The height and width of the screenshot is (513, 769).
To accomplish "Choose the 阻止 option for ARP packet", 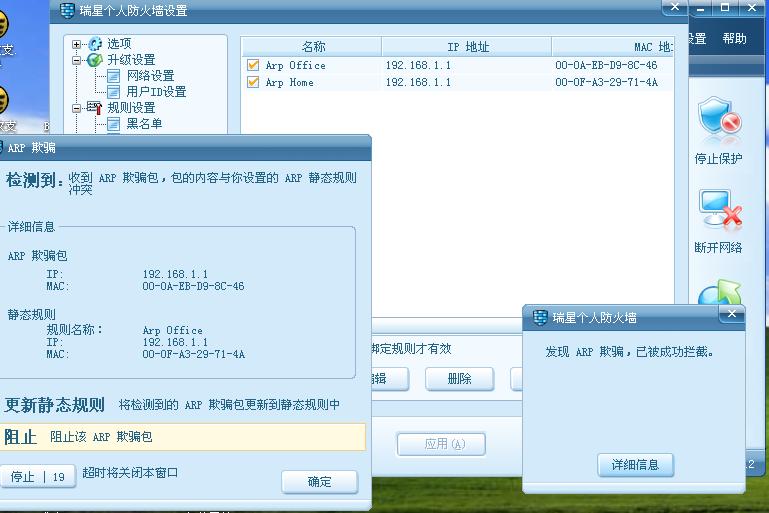I will pos(182,436).
